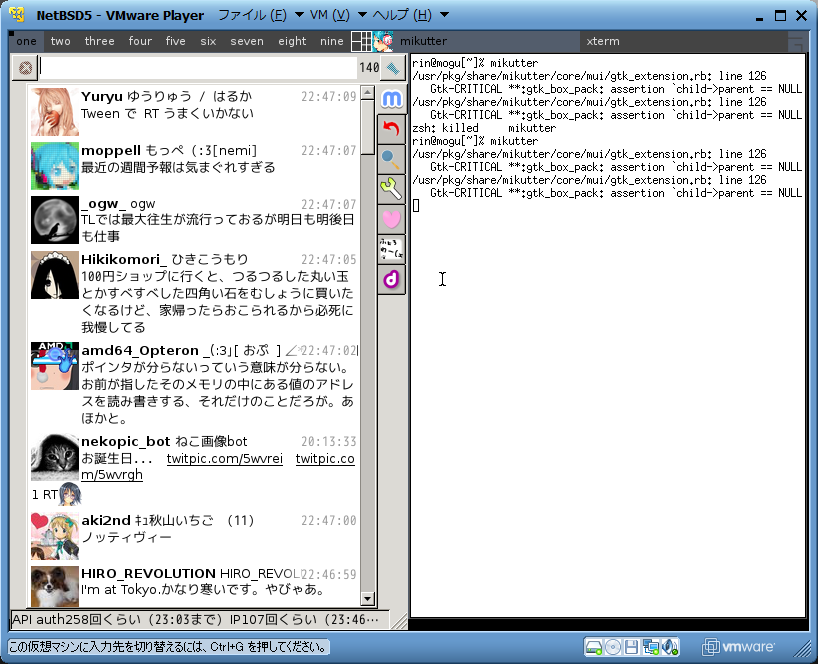
Task: Click the VMware Player title bar icon
Action: pos(17,15)
